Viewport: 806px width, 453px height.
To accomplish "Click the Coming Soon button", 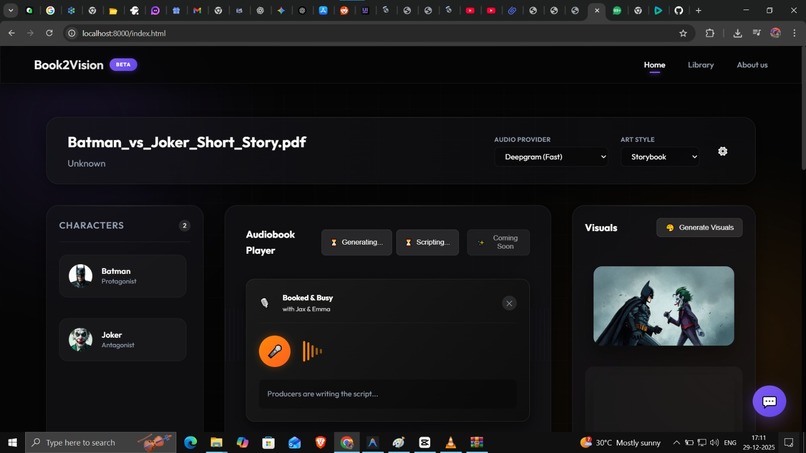I will click(498, 242).
